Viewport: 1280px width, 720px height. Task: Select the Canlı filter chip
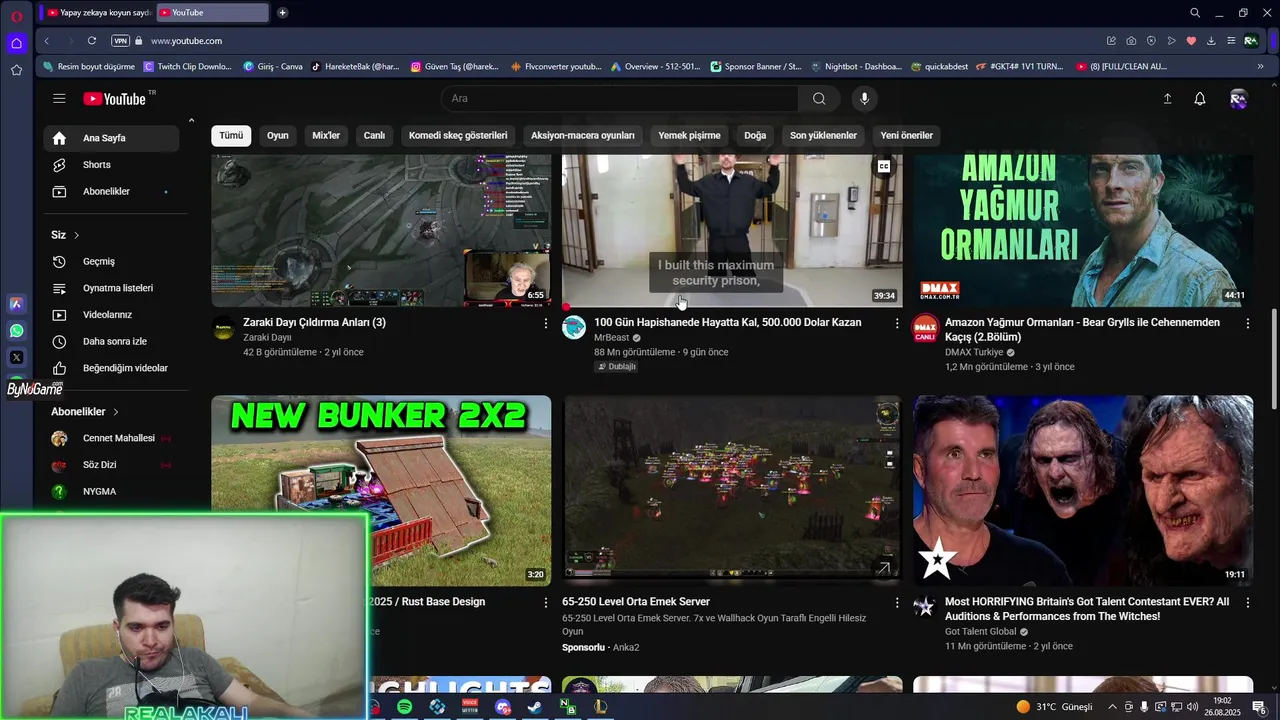(374, 136)
